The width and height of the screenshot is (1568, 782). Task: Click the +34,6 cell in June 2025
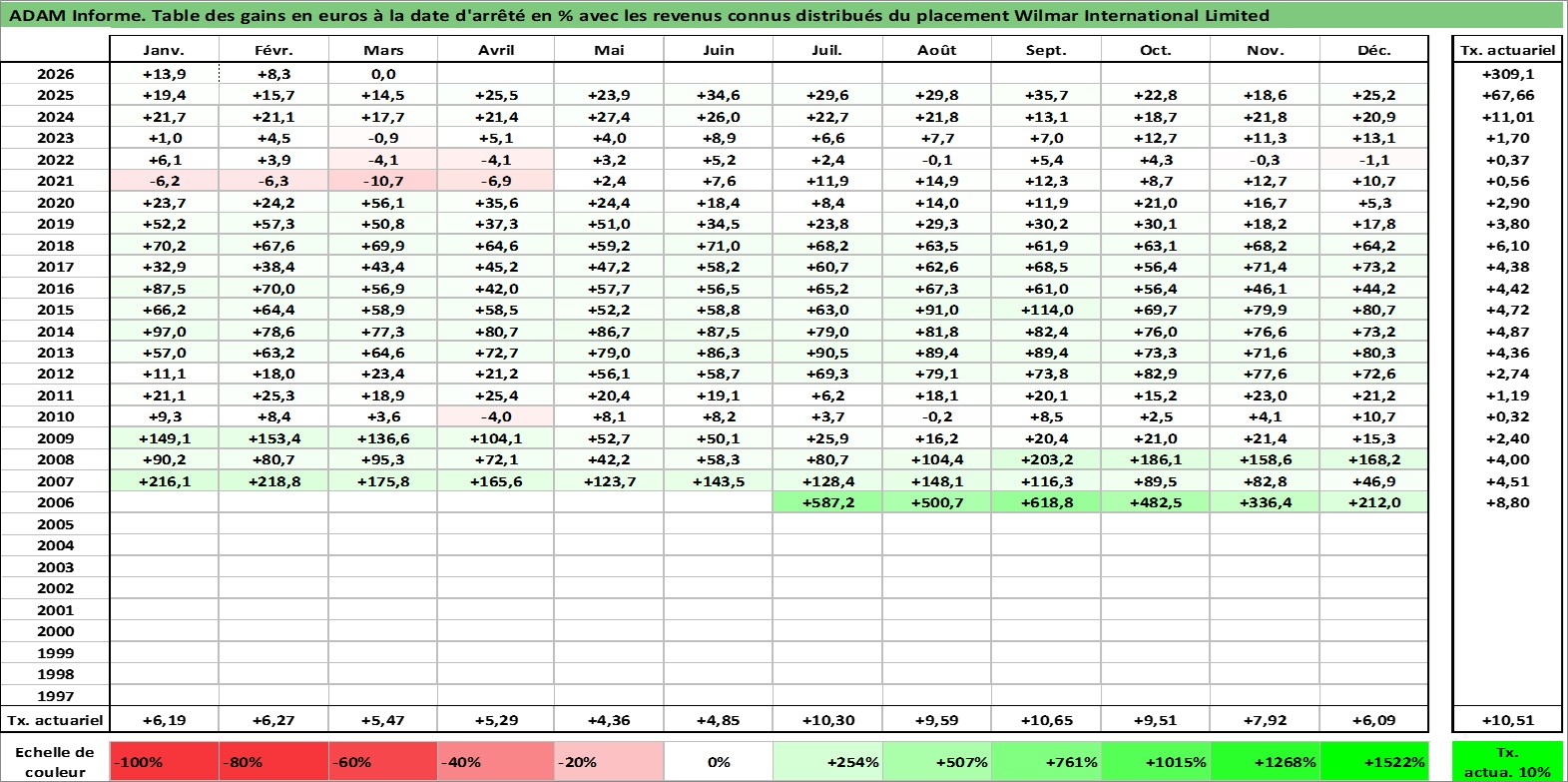coord(719,95)
